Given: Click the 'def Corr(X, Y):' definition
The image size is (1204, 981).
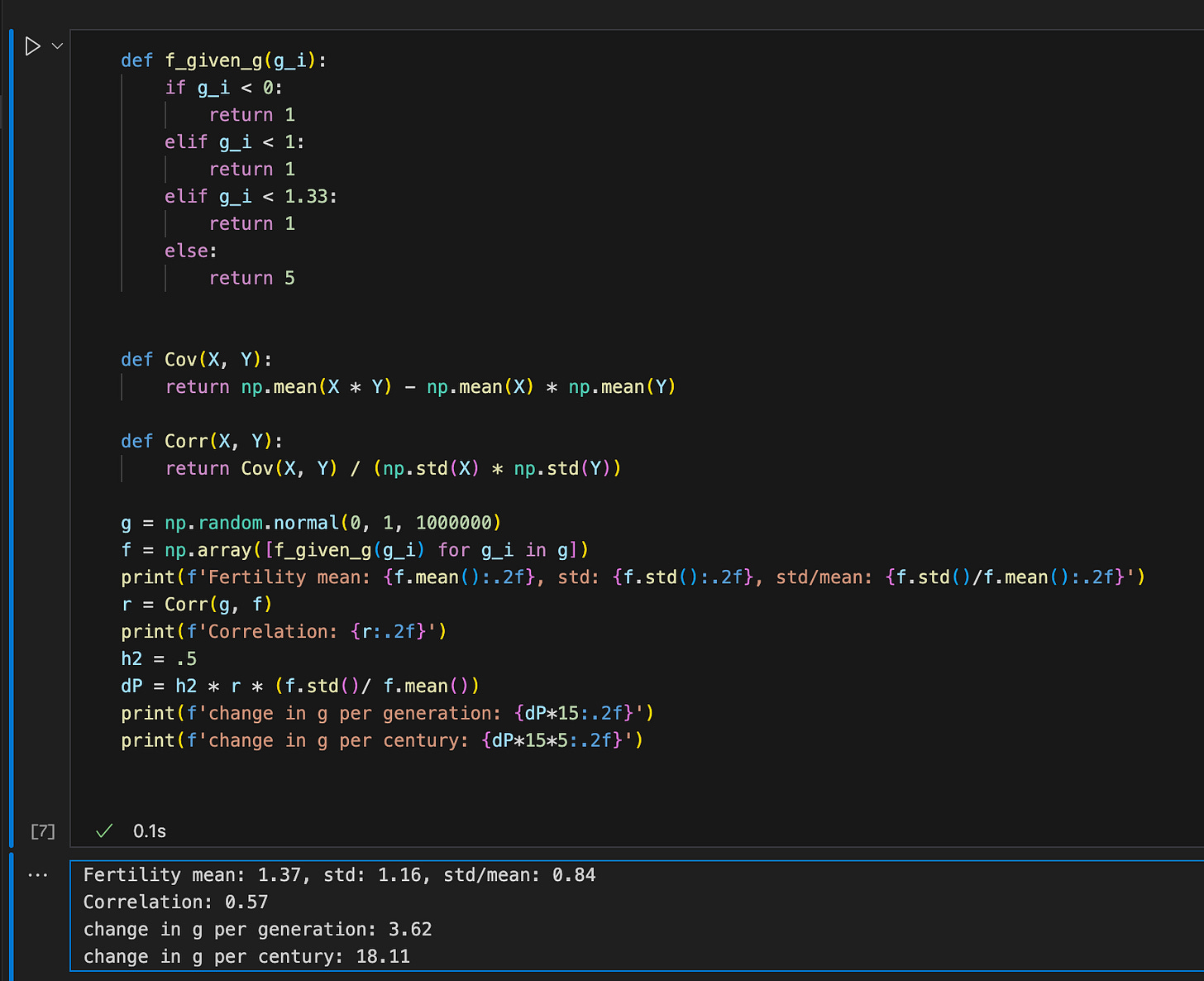Looking at the screenshot, I should [x=202, y=441].
